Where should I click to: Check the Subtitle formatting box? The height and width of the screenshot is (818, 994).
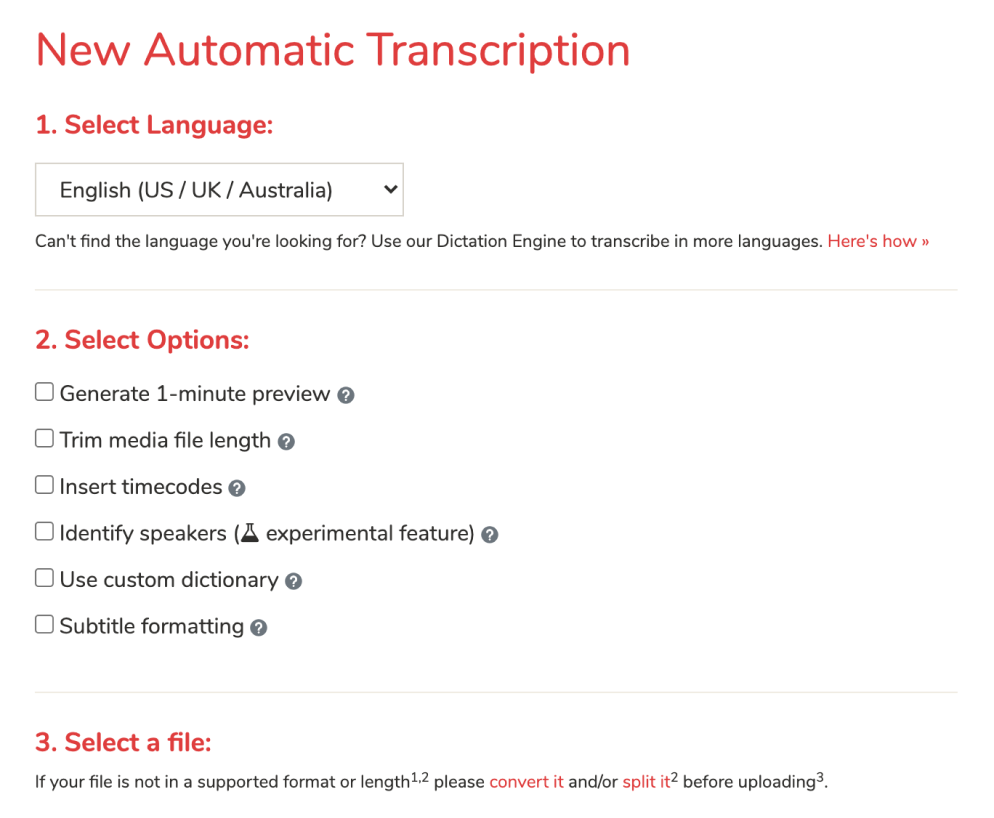(x=44, y=624)
